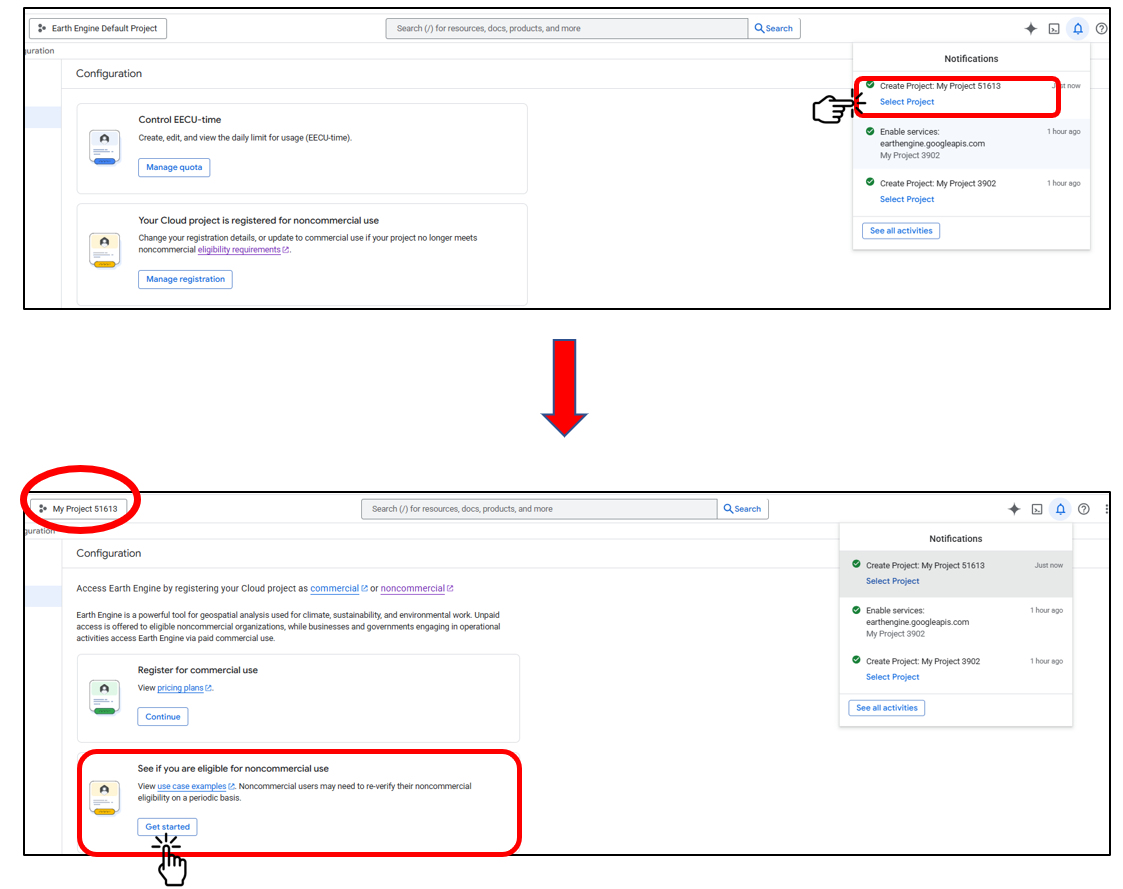Click the icon next to Manage registration
1123x889 pixels.
click(104, 251)
